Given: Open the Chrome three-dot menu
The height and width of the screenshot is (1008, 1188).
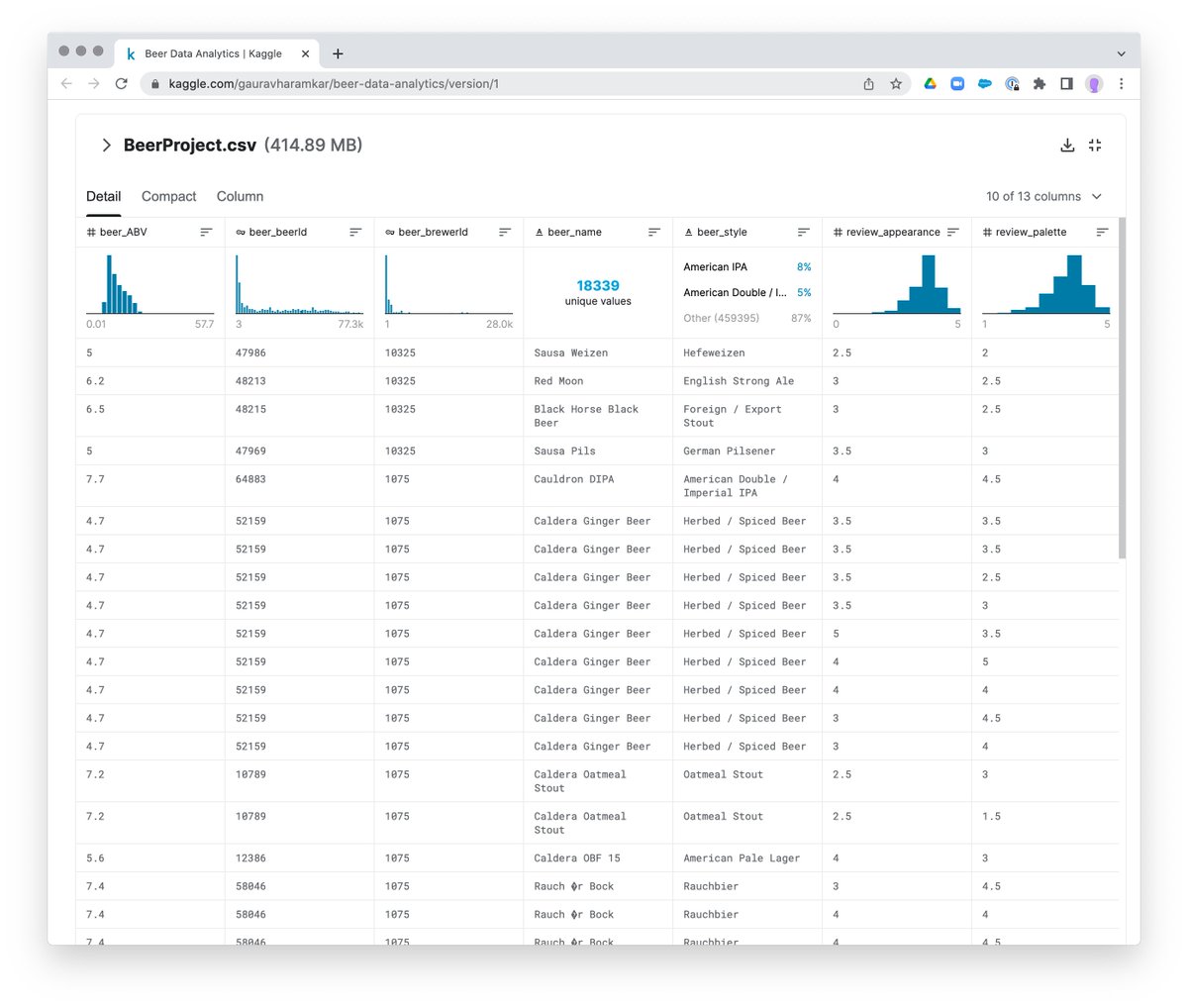Looking at the screenshot, I should coord(1121,84).
